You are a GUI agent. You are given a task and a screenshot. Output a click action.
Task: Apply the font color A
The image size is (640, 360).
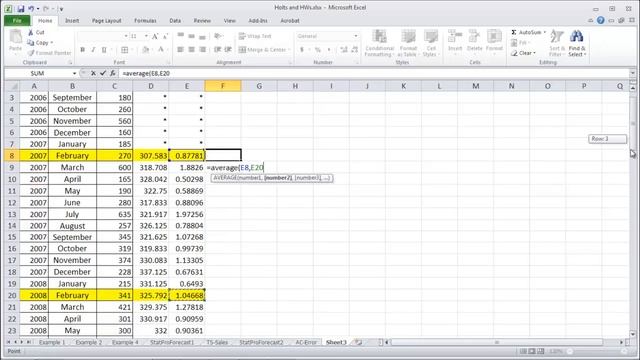click(x=160, y=50)
